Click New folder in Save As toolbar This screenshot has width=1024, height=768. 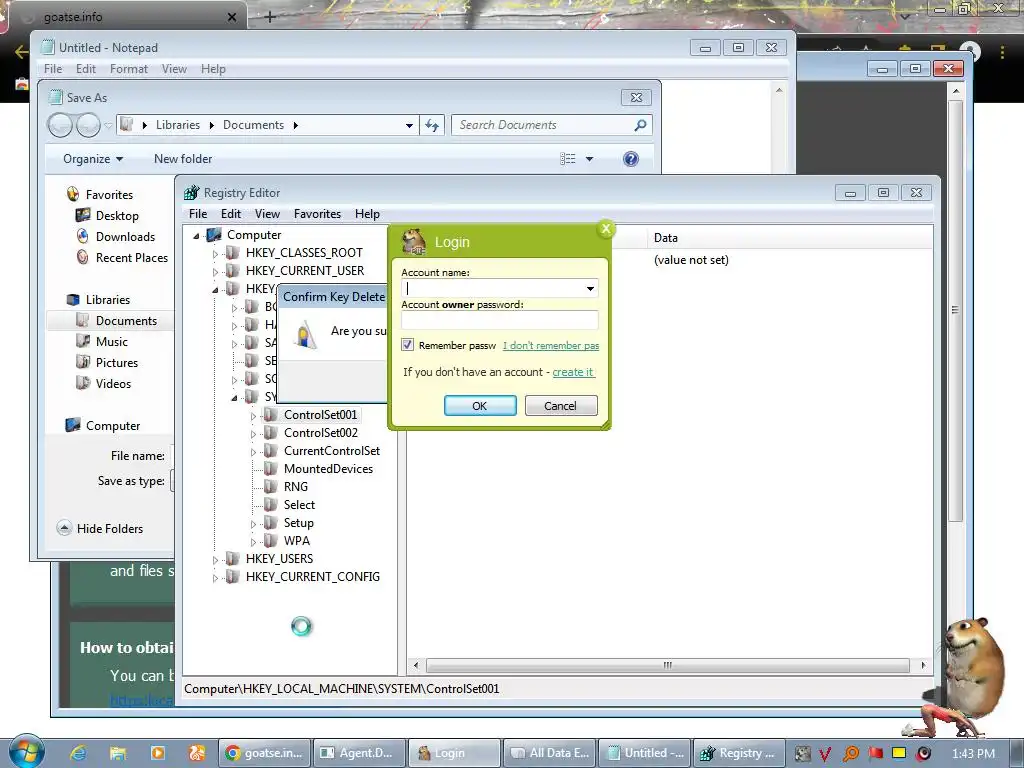pos(183,159)
